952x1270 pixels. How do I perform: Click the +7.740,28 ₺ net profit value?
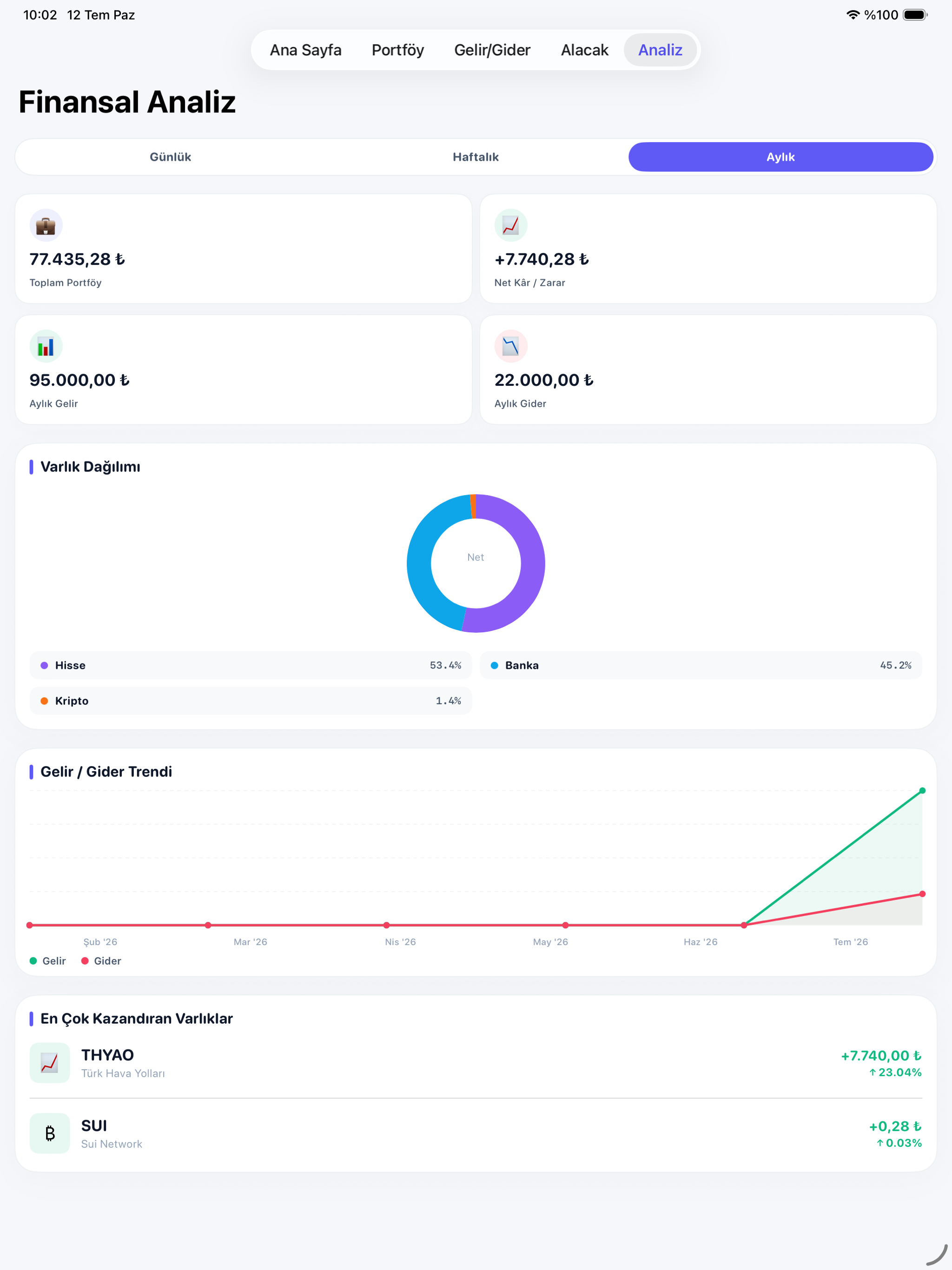tap(542, 259)
